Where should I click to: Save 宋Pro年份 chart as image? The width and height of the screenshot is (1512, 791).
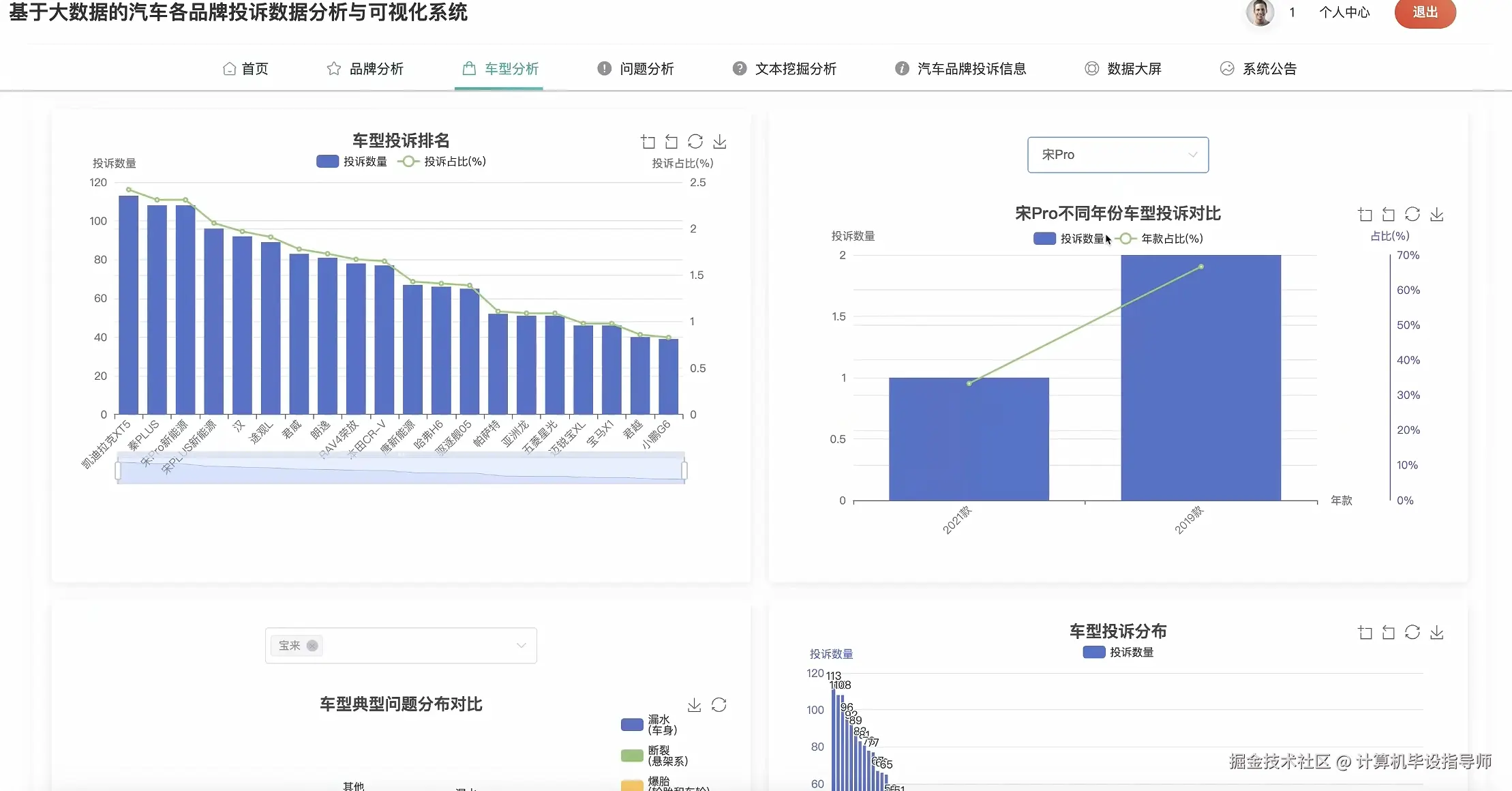1437,215
